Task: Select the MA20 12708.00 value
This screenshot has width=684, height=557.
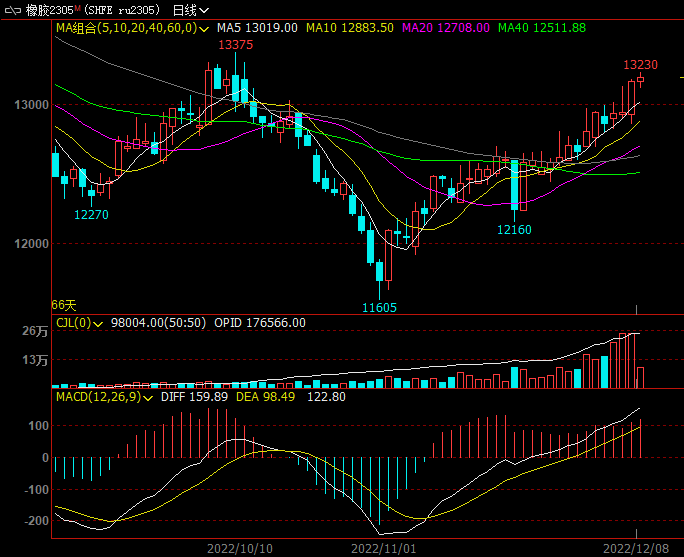Action: pyautogui.click(x=446, y=28)
